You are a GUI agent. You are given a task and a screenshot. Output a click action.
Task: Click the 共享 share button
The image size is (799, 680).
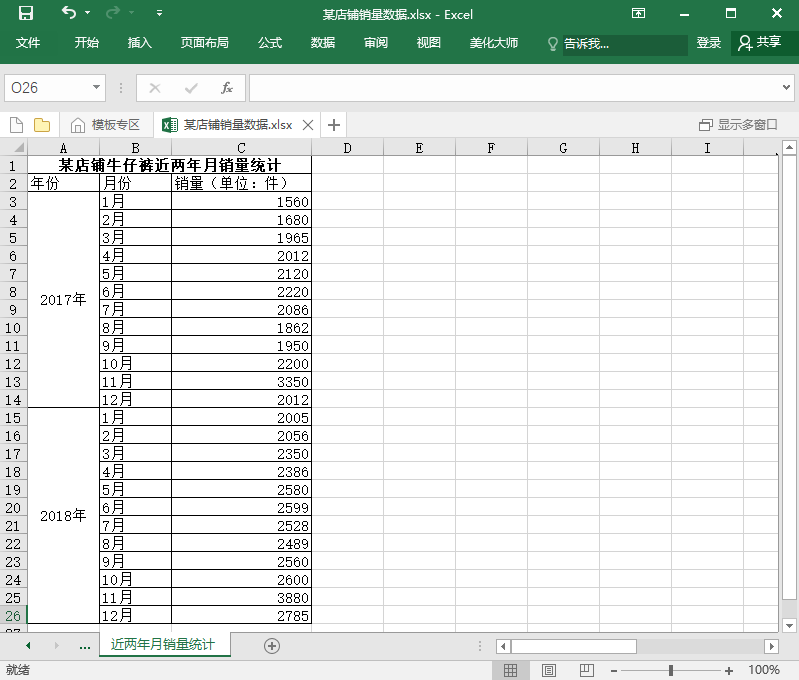tap(760, 43)
